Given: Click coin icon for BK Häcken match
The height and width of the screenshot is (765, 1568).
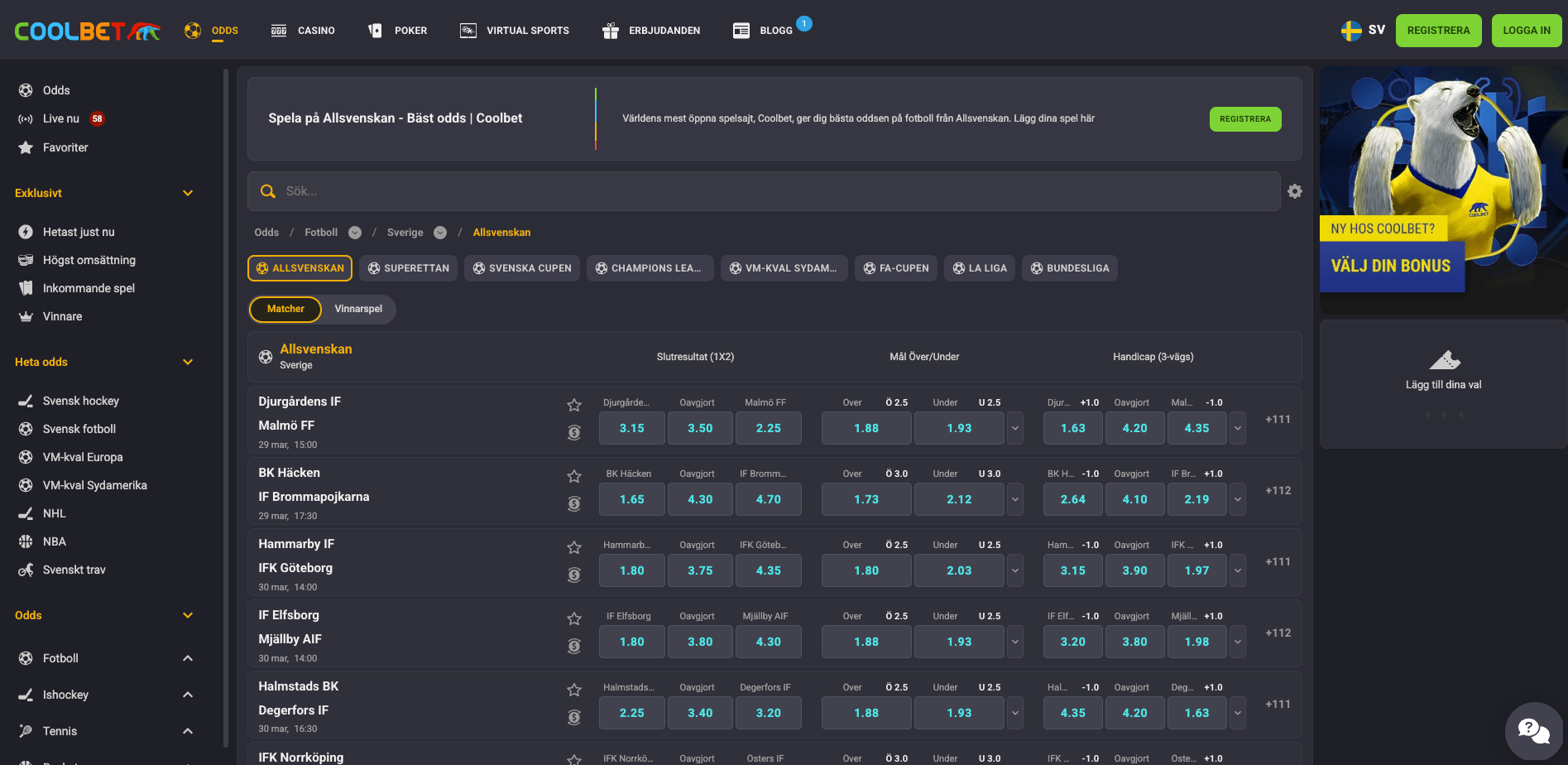Looking at the screenshot, I should click(574, 503).
